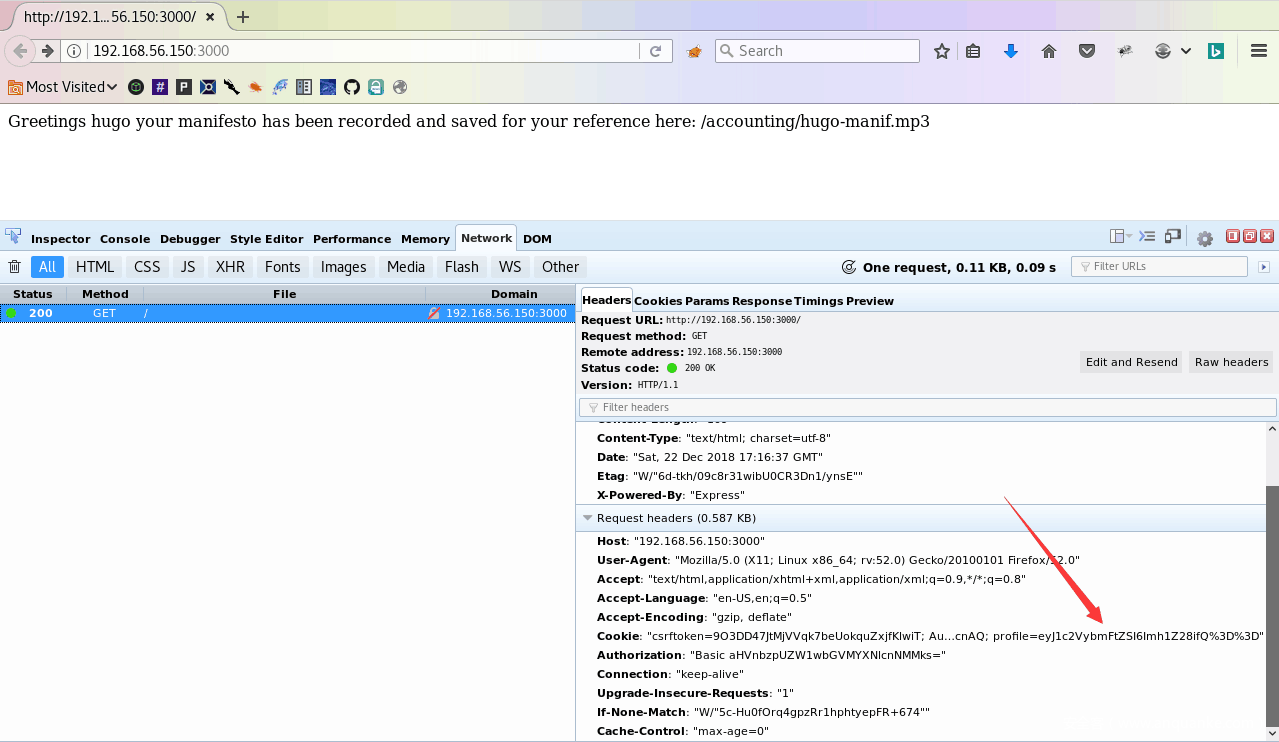
Task: Switch to the Cookies tab
Action: [658, 301]
